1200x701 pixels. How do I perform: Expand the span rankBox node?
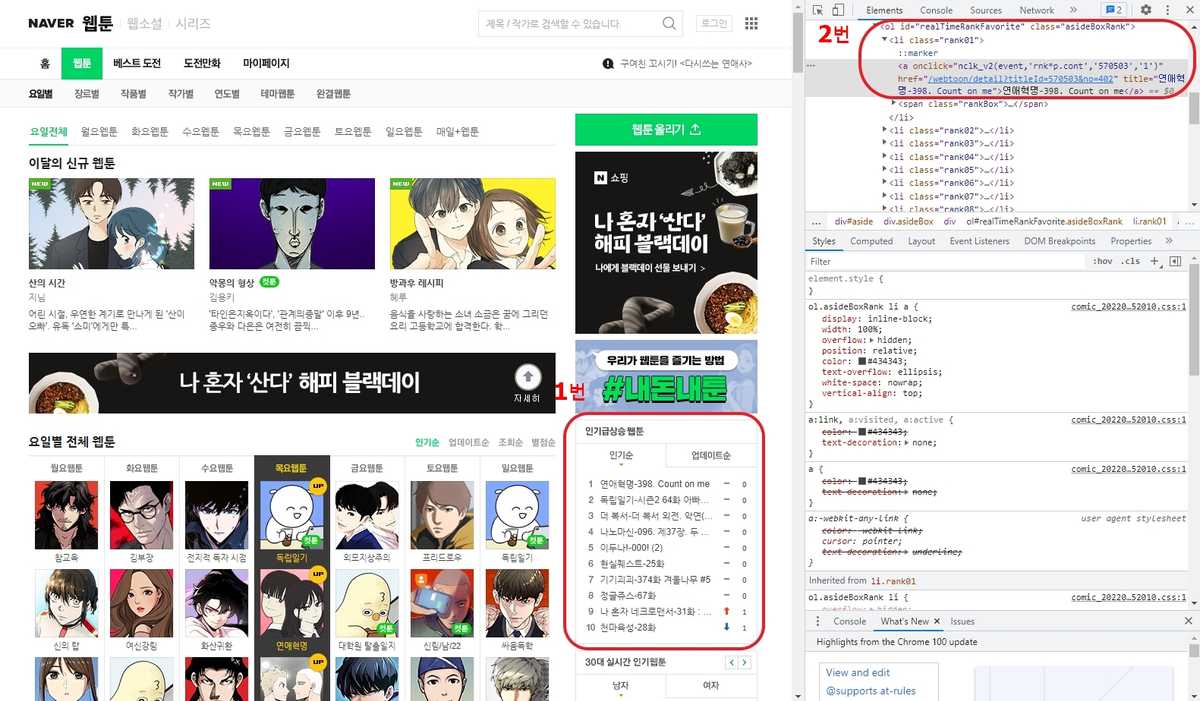click(893, 103)
